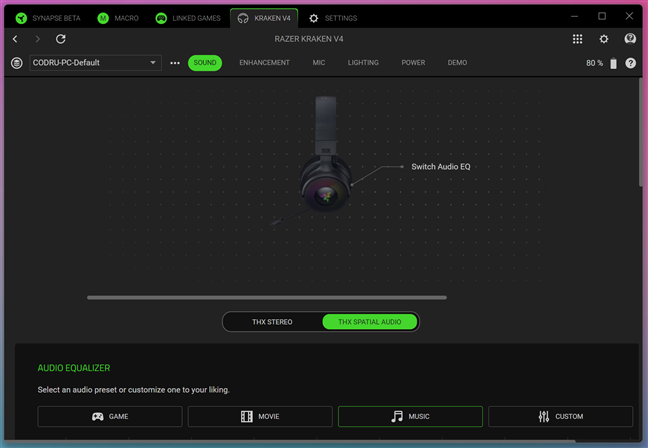648x448 pixels.
Task: Open the LIGHTING section
Action: click(x=363, y=63)
